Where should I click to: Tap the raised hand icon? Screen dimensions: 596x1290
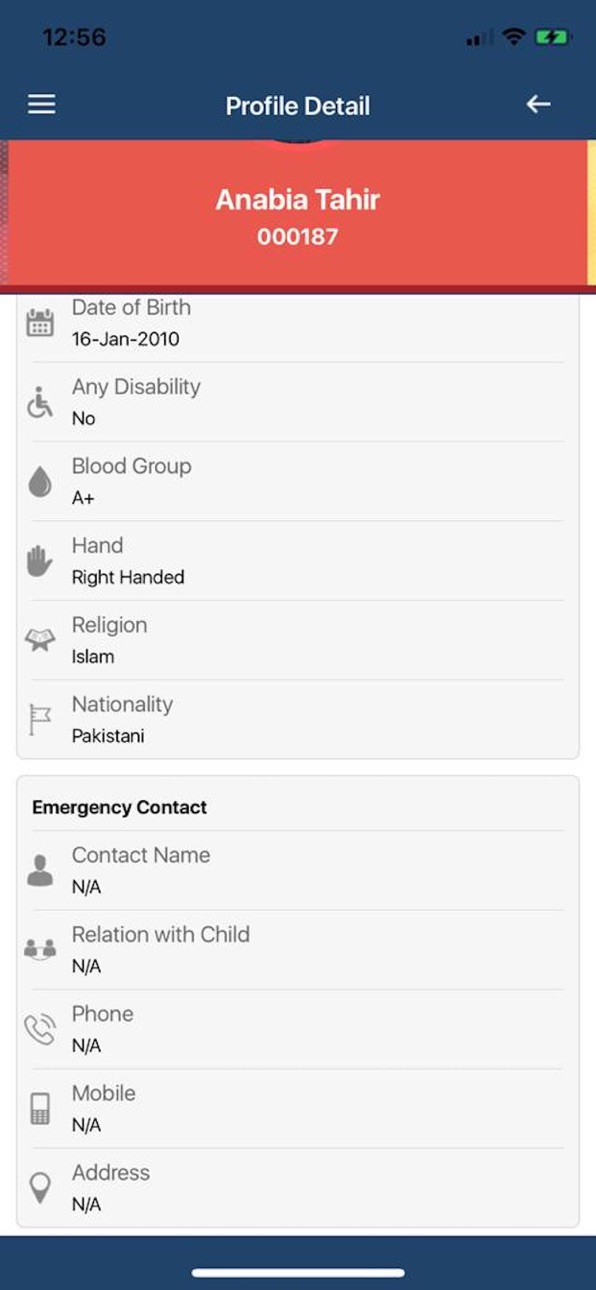point(40,562)
